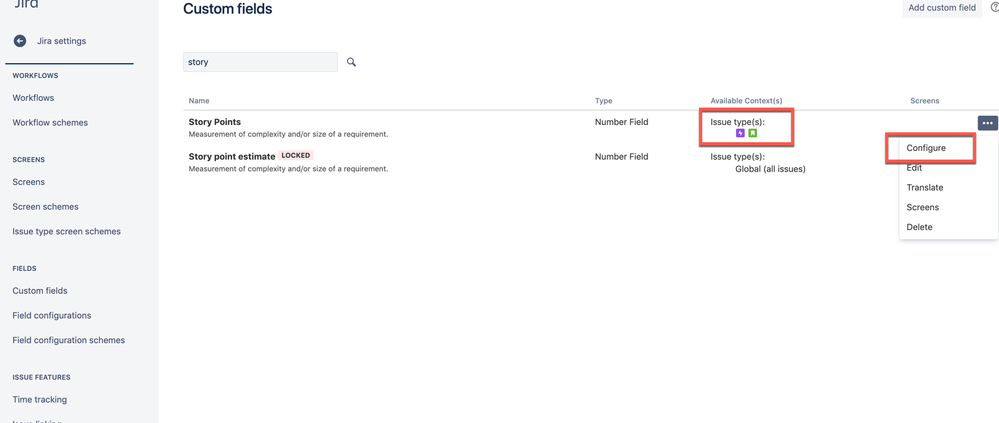Viewport: 999px width, 423px height.
Task: Choose Edit from the actions menu
Action: coord(914,168)
